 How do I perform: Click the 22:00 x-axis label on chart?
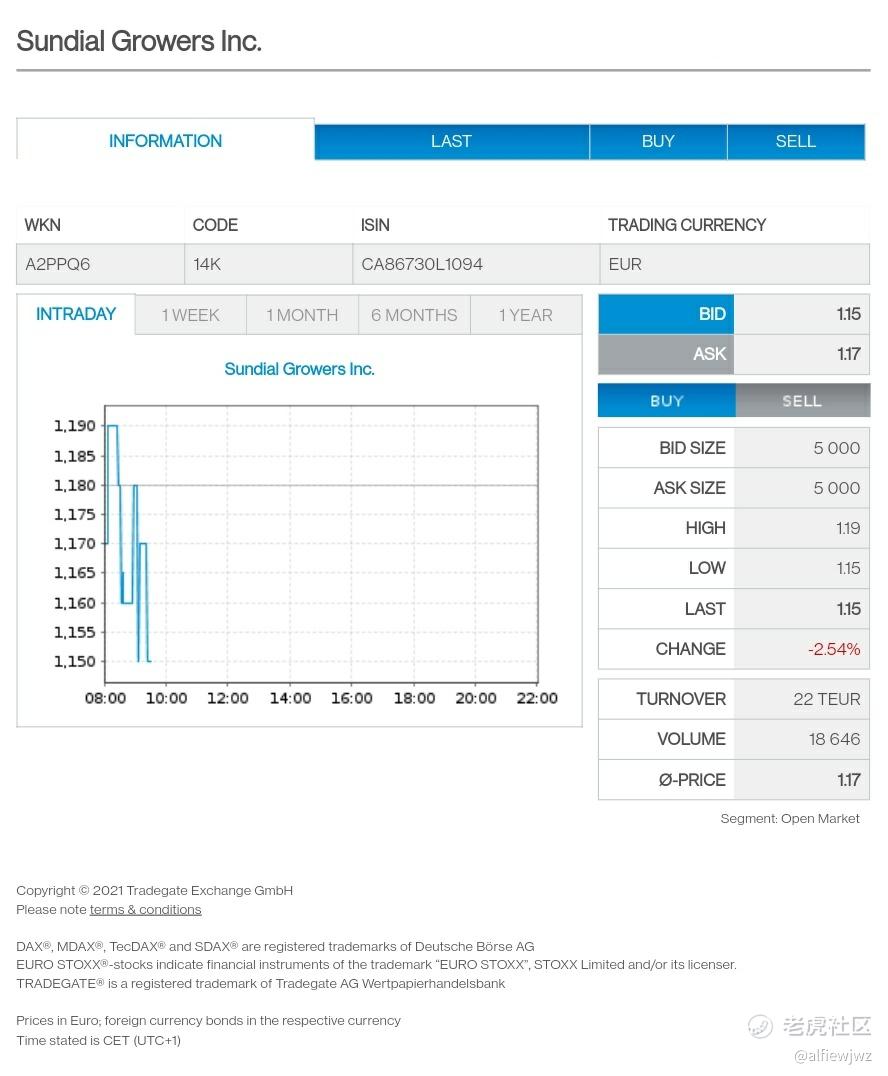coord(537,699)
